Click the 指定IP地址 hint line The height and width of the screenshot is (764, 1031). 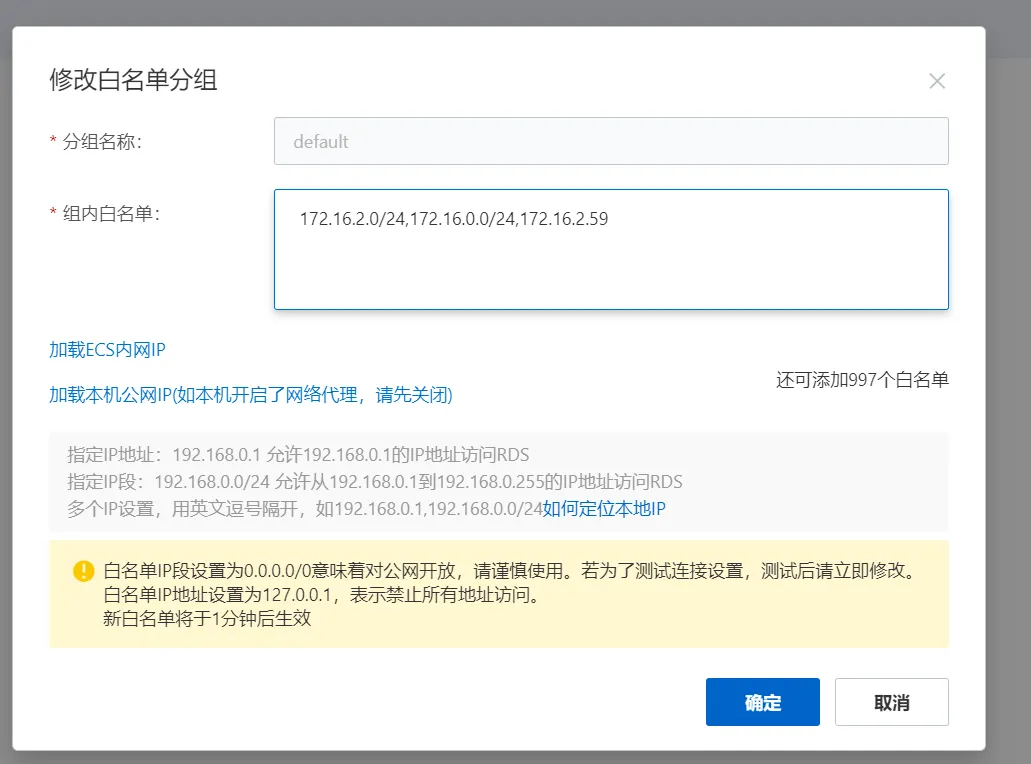pyautogui.click(x=298, y=455)
